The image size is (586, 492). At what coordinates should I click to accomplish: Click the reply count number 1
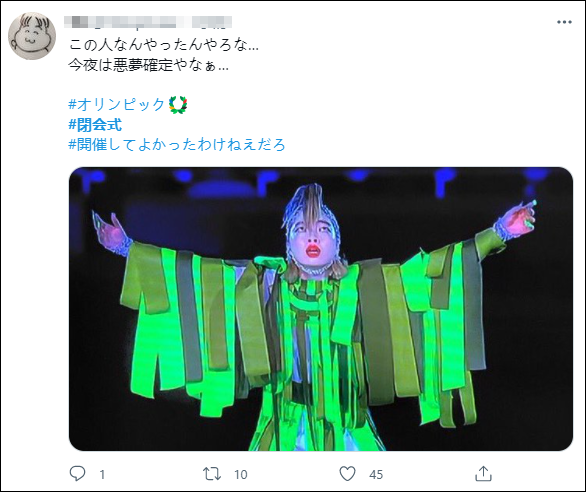click(x=102, y=474)
